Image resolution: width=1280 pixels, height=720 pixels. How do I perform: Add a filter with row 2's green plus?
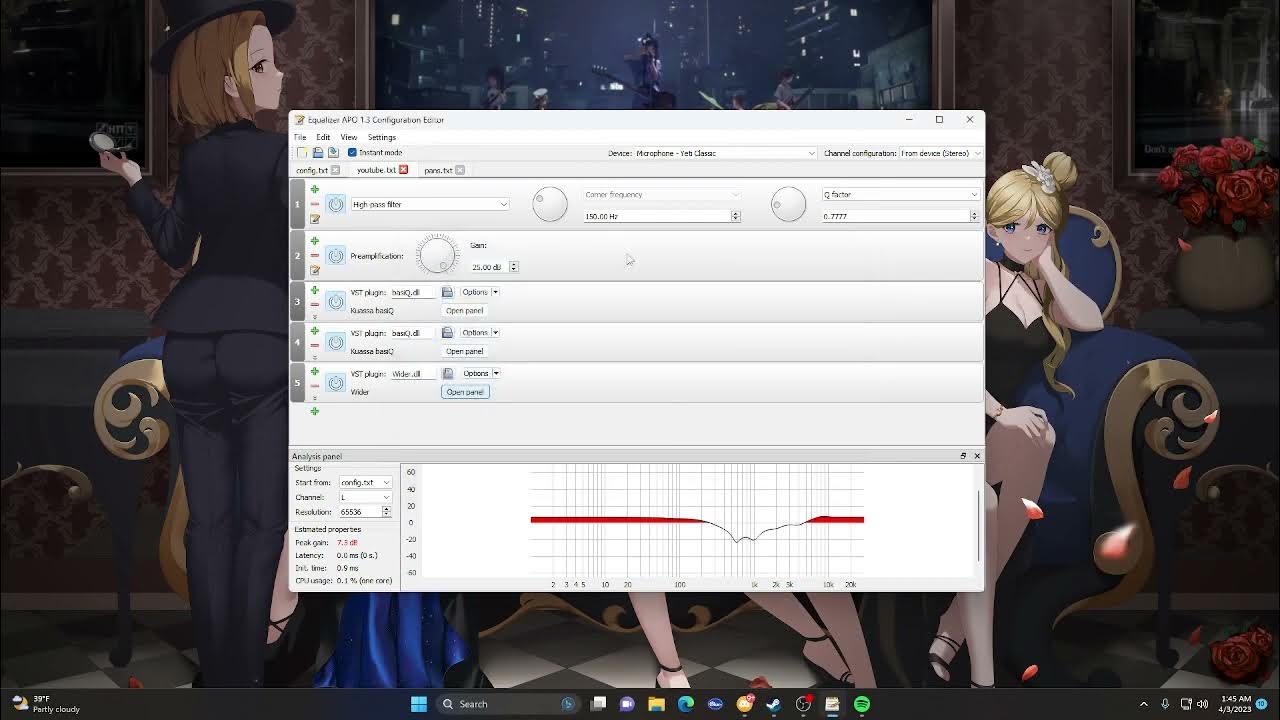click(315, 241)
